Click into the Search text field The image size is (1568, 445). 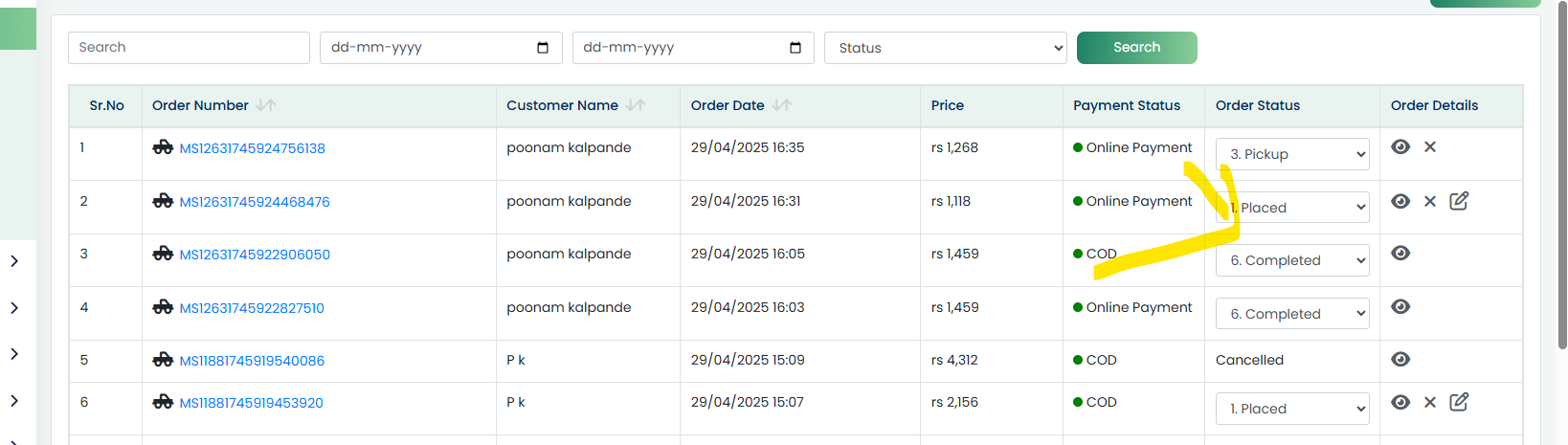click(189, 48)
